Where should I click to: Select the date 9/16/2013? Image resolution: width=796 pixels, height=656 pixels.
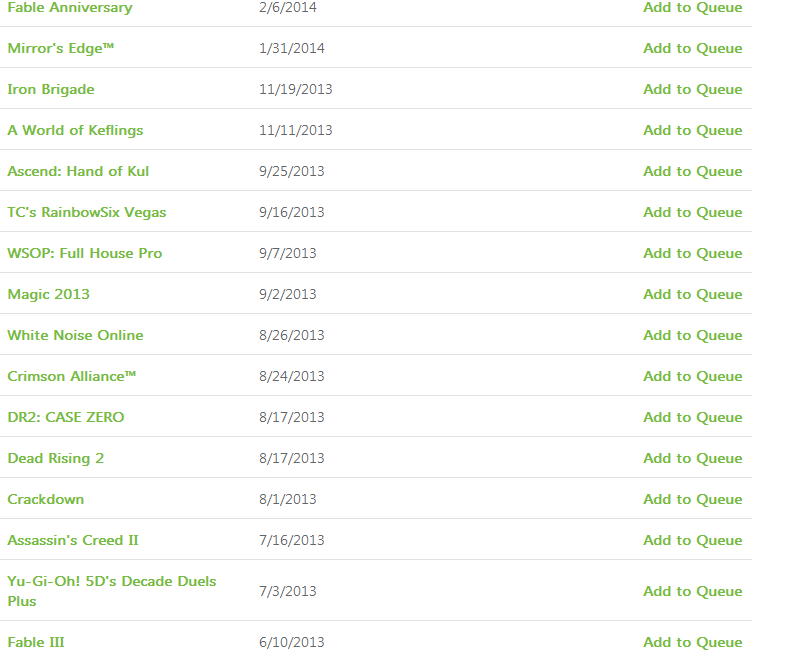[x=292, y=212]
